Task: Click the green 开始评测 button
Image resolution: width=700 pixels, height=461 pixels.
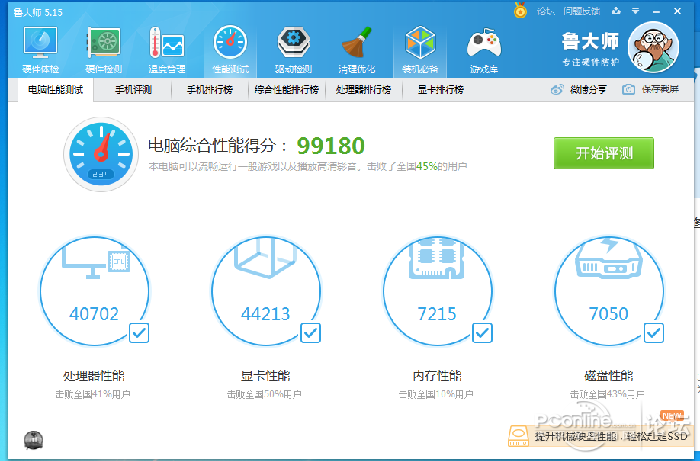Action: pos(604,153)
